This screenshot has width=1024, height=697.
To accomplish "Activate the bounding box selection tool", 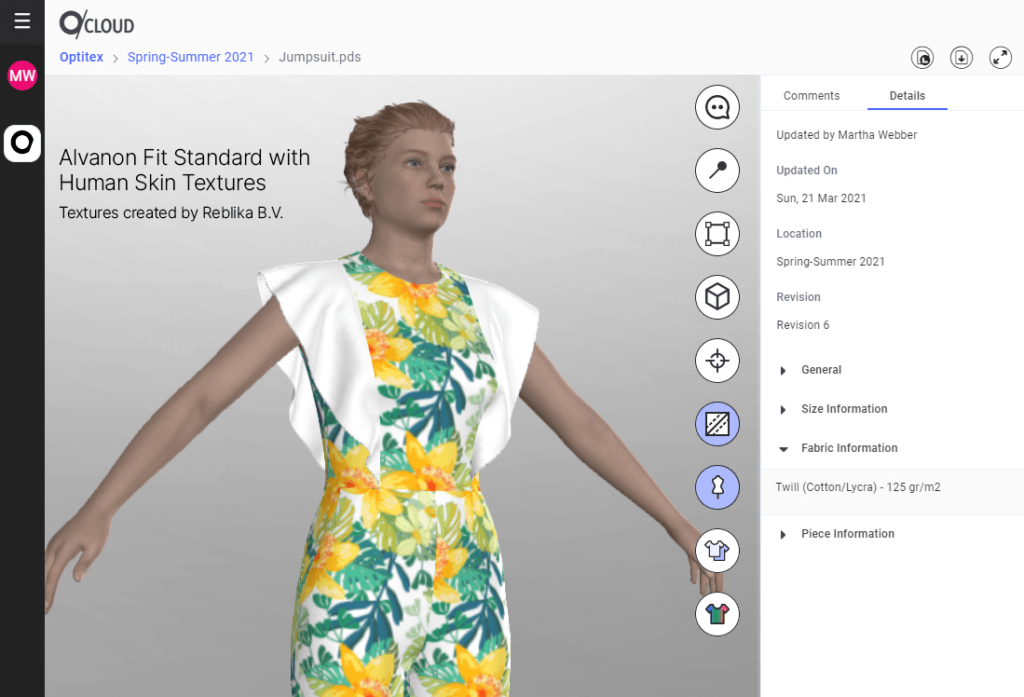I will pyautogui.click(x=717, y=233).
